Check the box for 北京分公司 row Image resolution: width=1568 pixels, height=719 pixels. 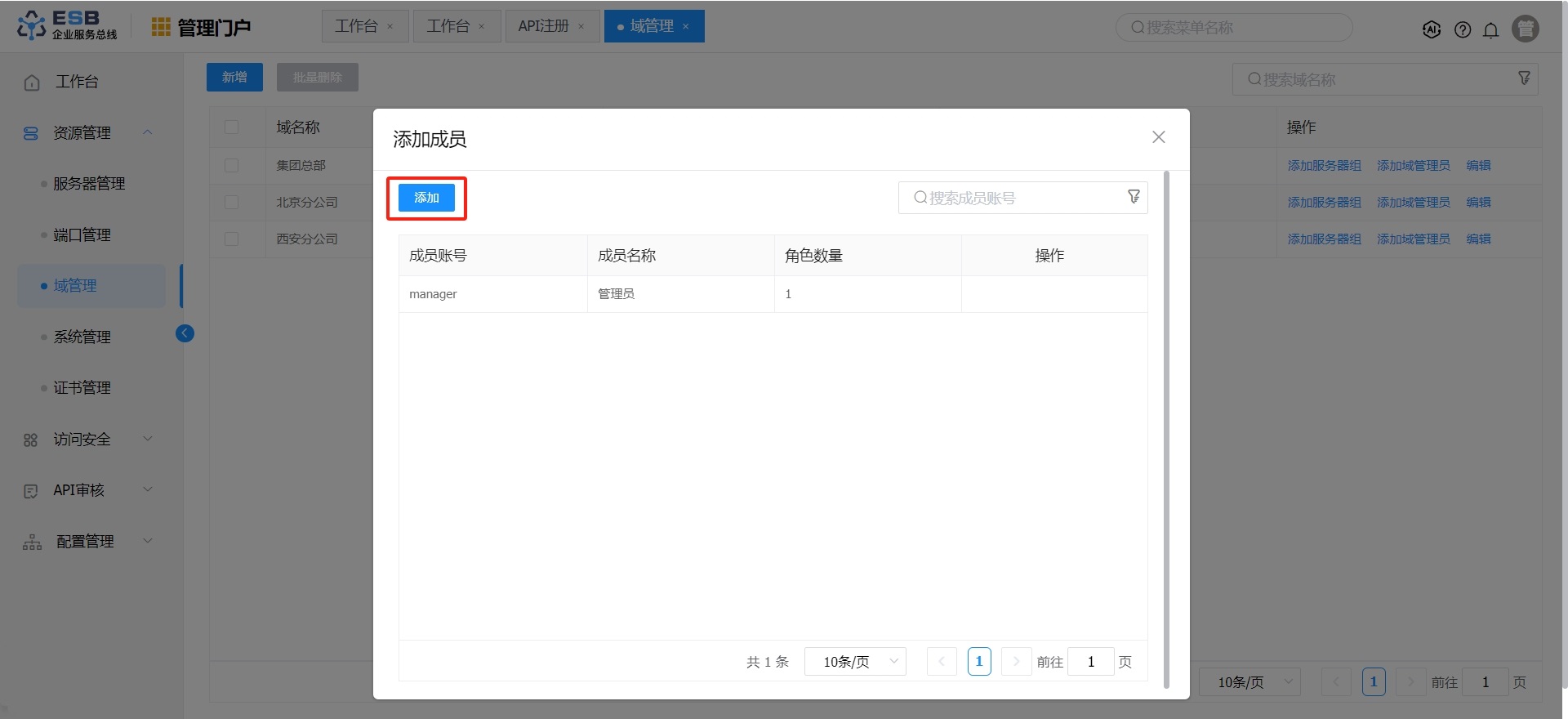[232, 202]
